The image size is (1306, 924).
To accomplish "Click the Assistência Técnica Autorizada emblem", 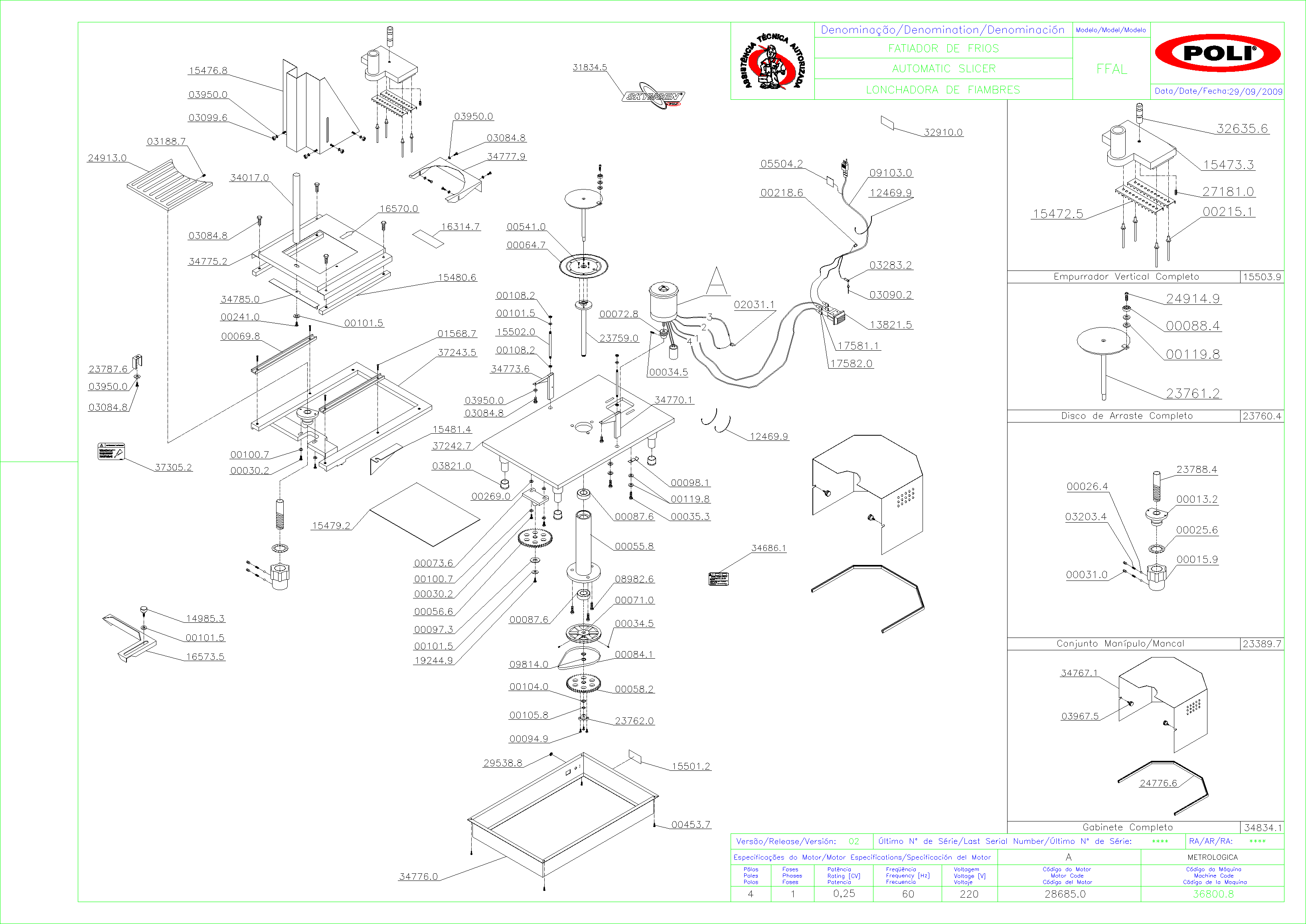I will pyautogui.click(x=772, y=61).
